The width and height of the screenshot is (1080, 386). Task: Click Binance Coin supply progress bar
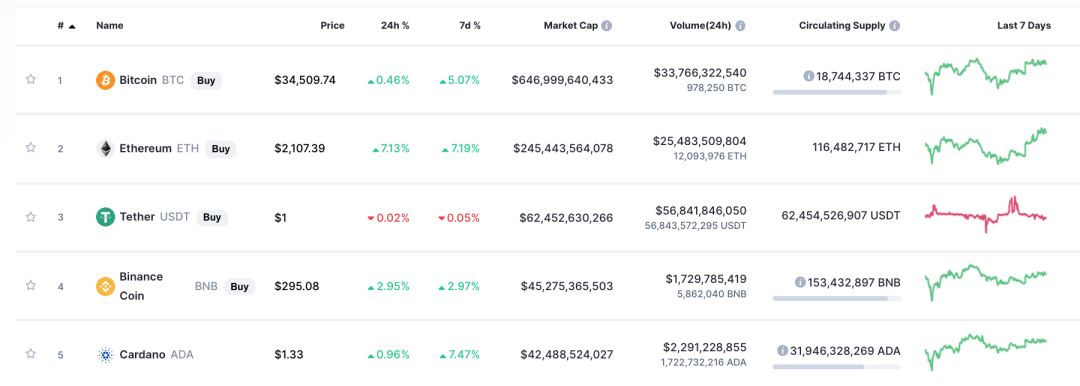tap(836, 298)
